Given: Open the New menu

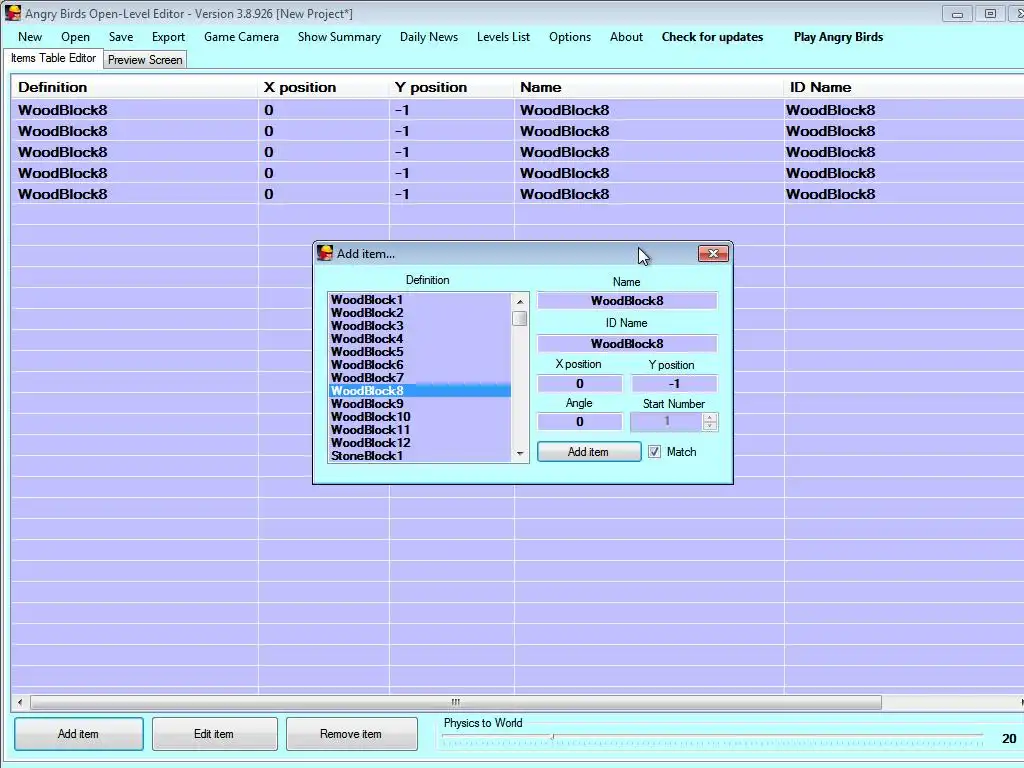Looking at the screenshot, I should click(x=30, y=37).
